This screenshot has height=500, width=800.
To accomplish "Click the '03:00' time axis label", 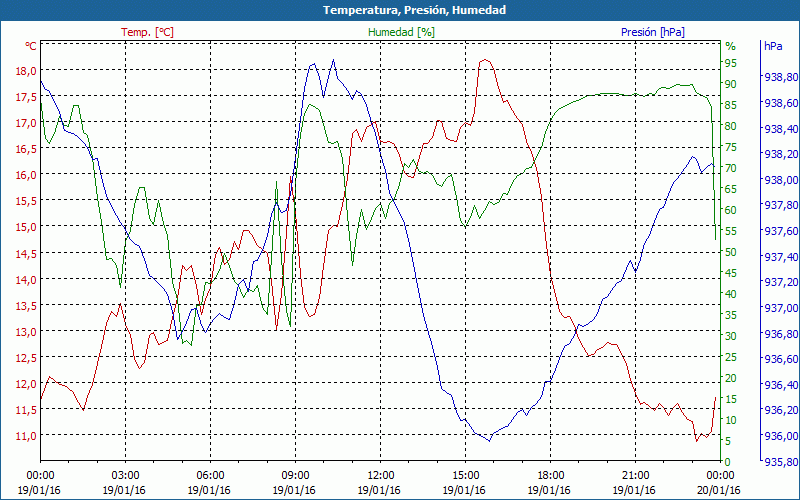I will click(x=126, y=476).
